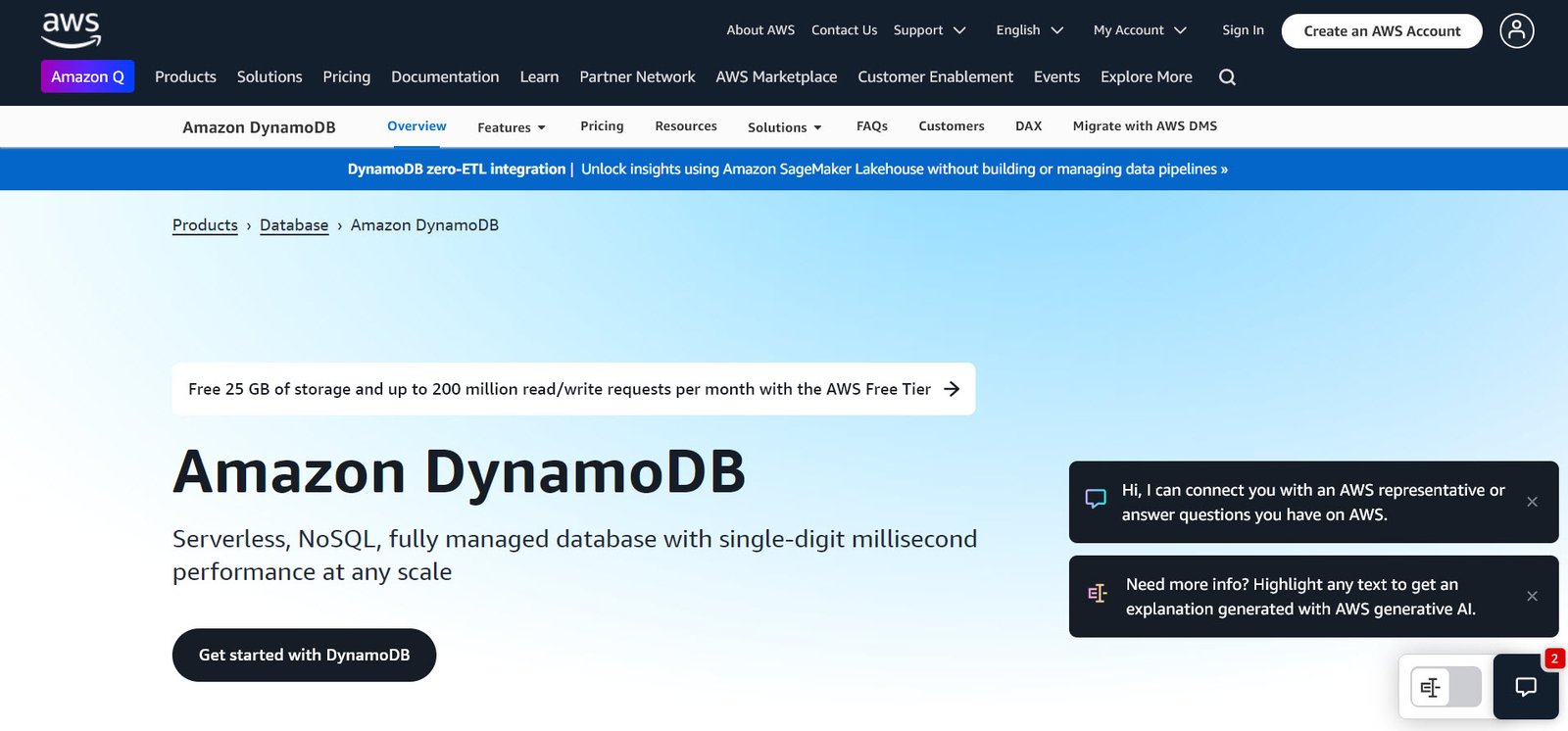Image resolution: width=1568 pixels, height=731 pixels.
Task: Open the AWS Marketplace menu
Action: [x=776, y=76]
